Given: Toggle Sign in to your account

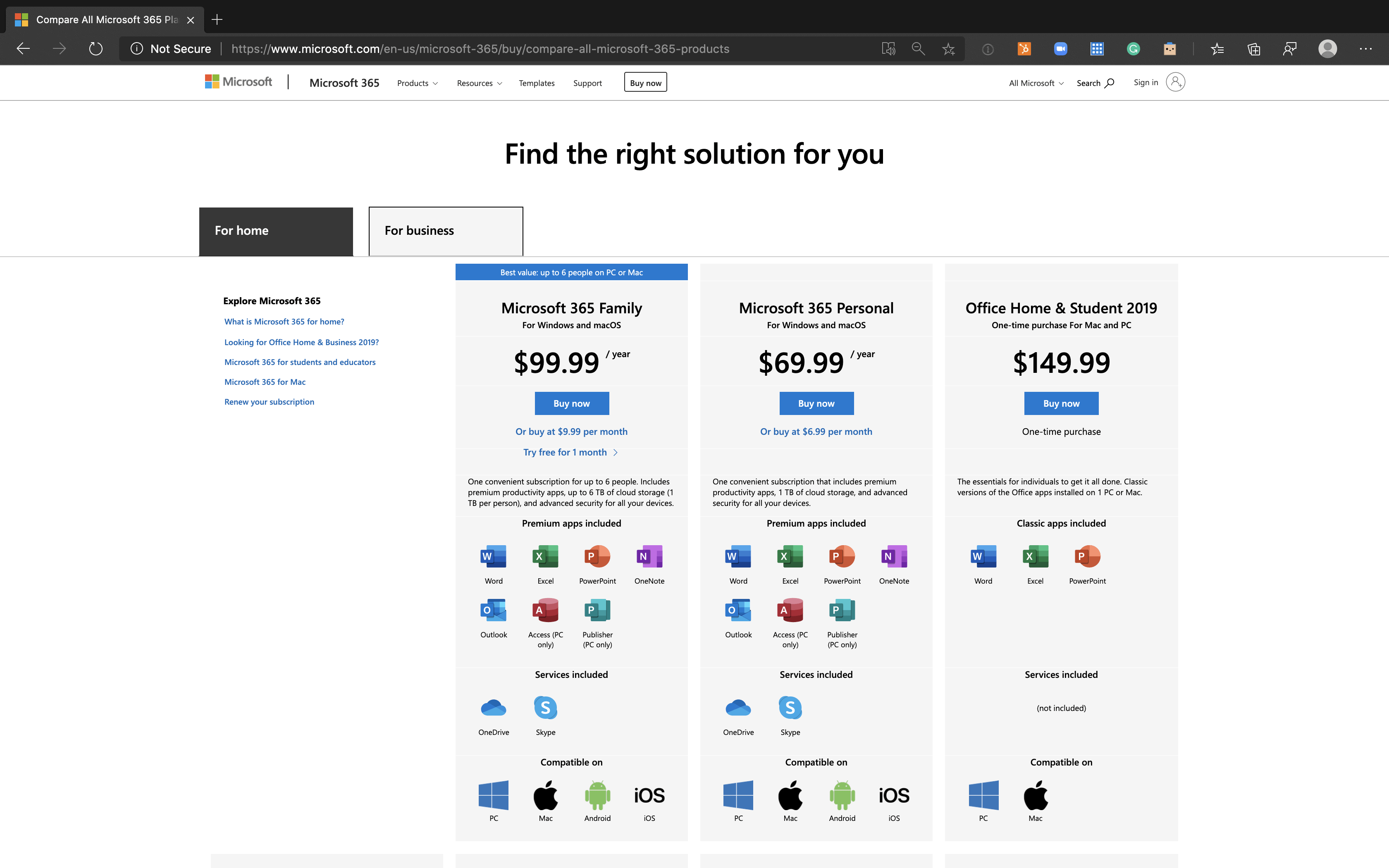Looking at the screenshot, I should click(1156, 82).
